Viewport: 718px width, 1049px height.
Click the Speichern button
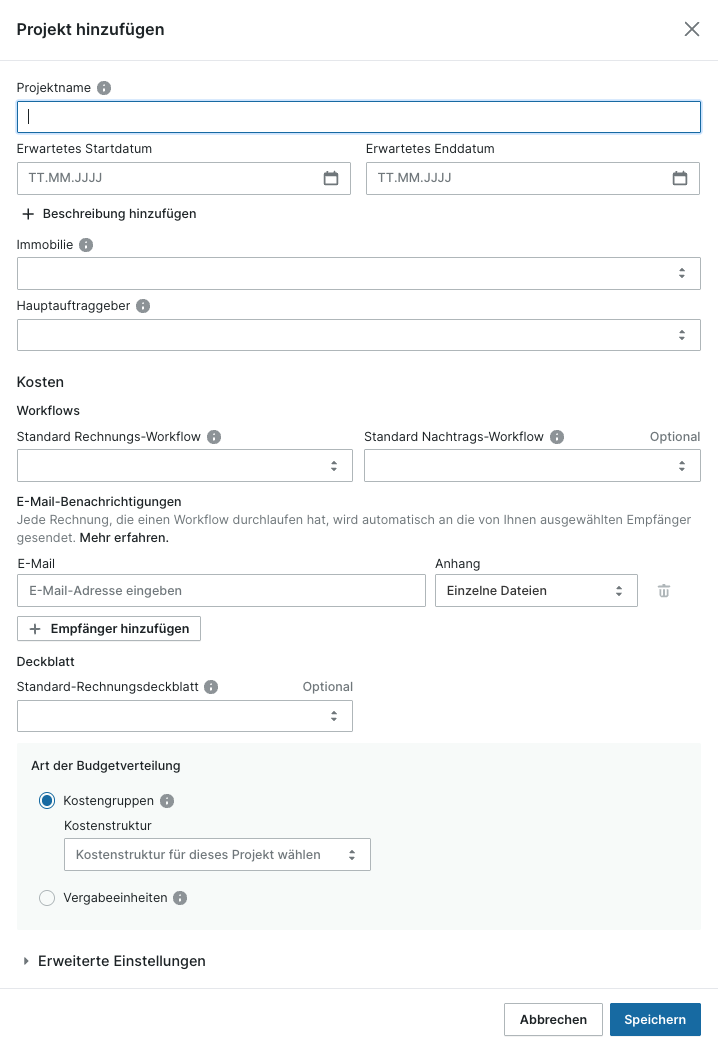click(x=655, y=1019)
